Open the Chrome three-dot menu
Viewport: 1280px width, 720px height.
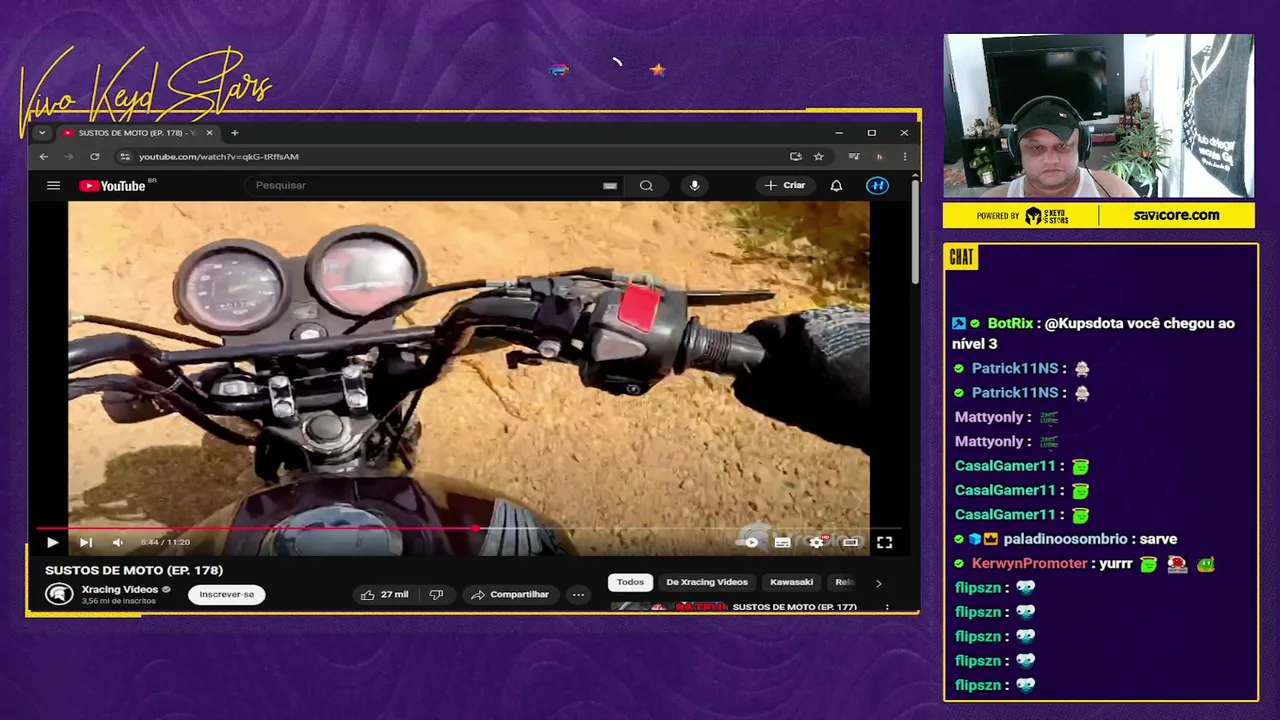(x=904, y=157)
